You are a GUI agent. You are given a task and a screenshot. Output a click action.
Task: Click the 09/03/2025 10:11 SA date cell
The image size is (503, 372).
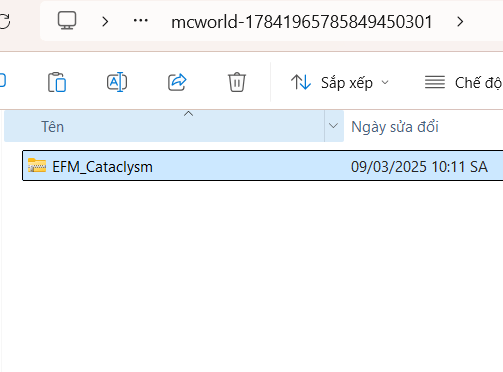tap(419, 166)
